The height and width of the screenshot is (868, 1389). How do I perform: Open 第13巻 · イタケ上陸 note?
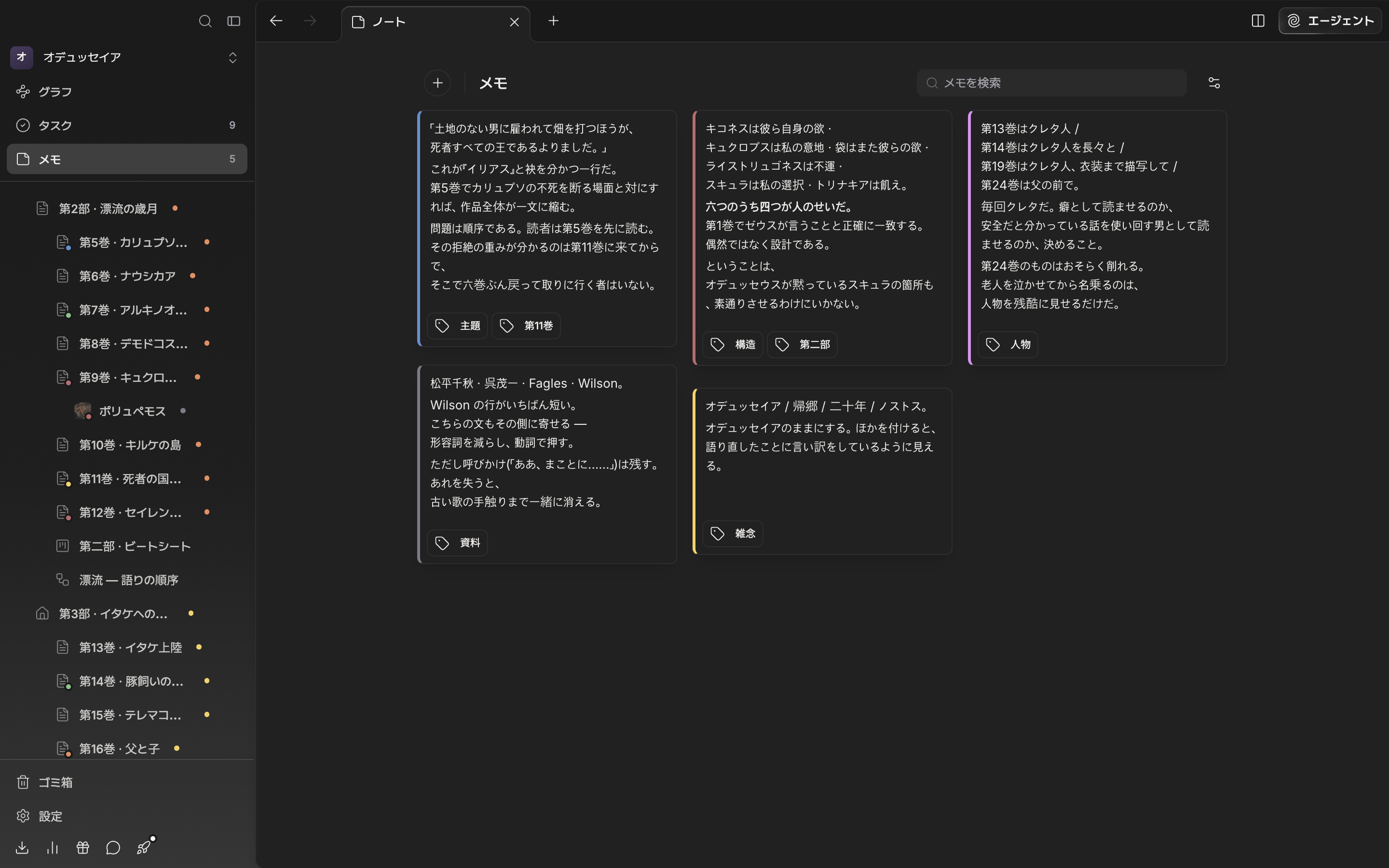(x=130, y=648)
